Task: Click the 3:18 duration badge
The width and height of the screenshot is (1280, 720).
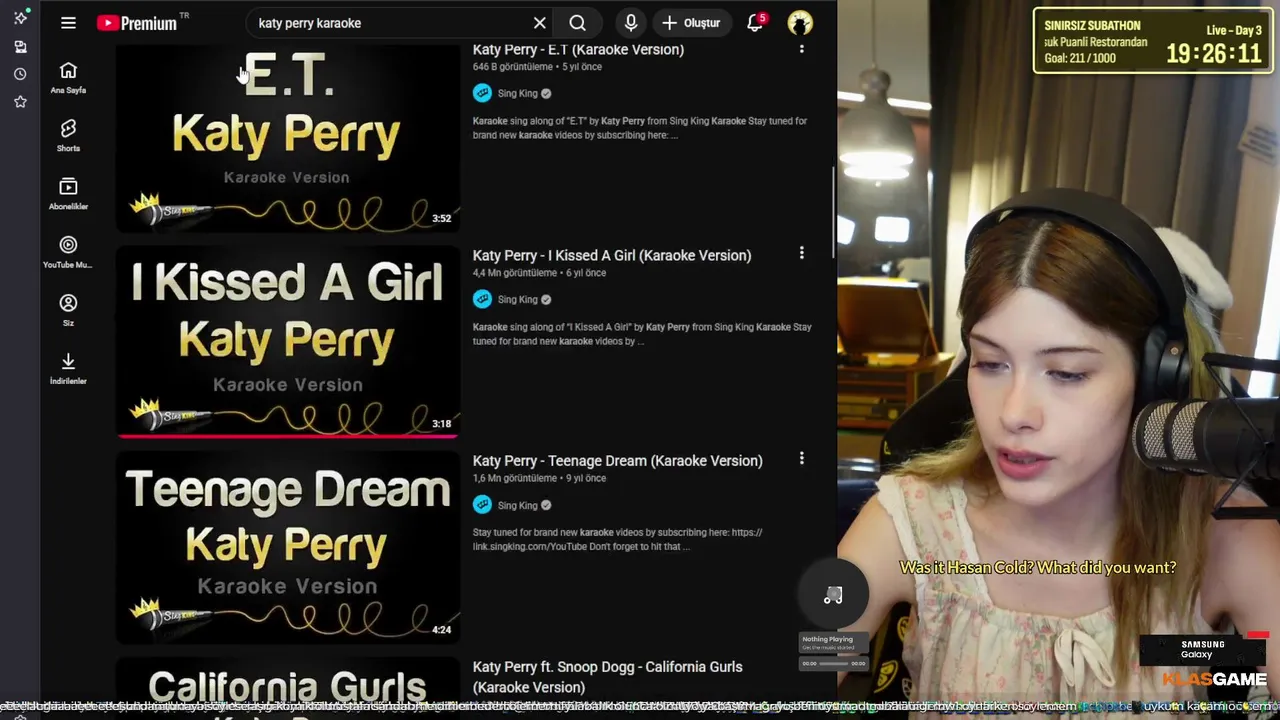Action: pos(441,424)
